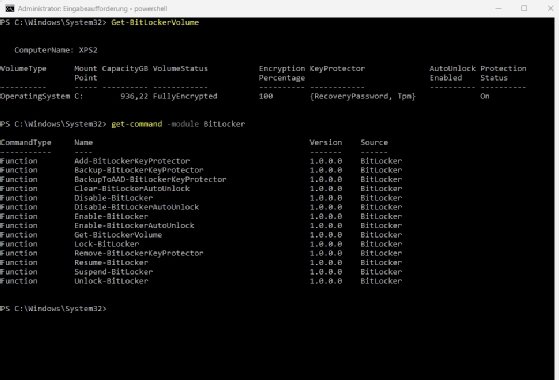The image size is (559, 380).
Task: Click the Lock-BitLocker function name
Action: [107, 244]
